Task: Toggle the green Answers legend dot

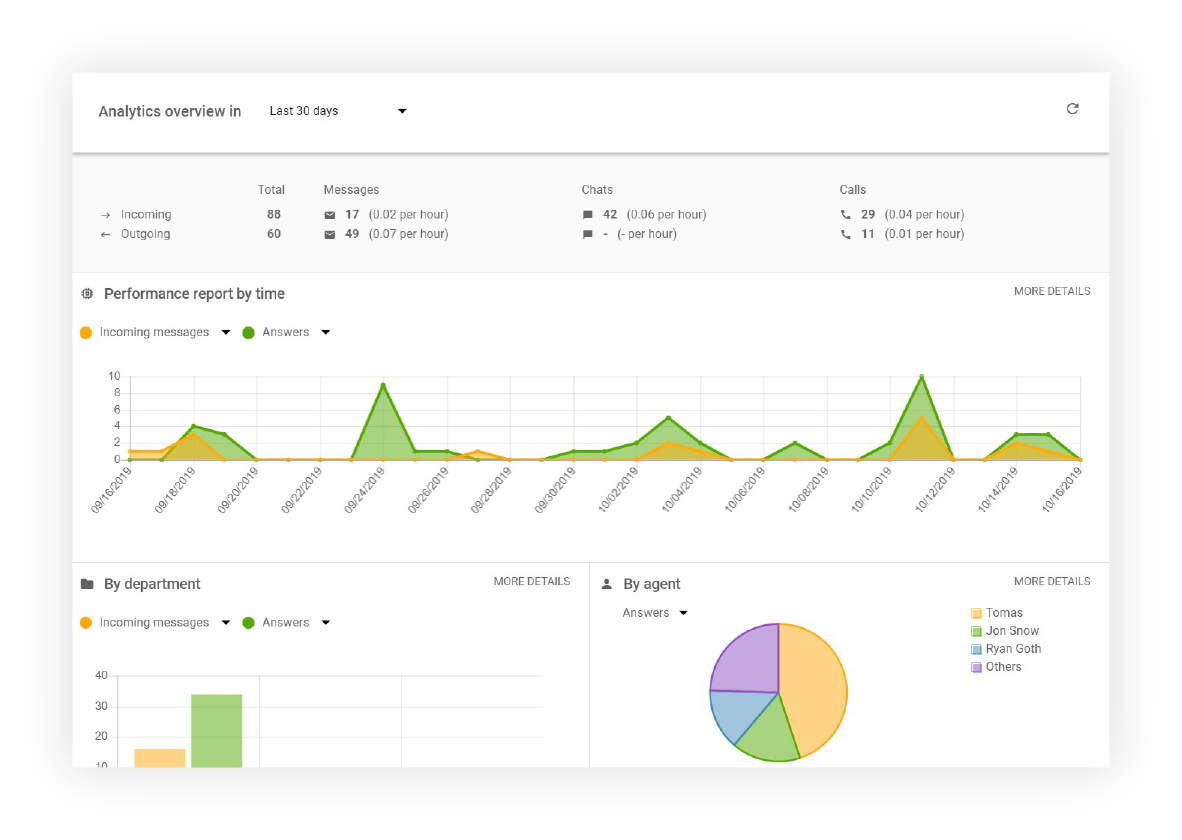Action: [247, 331]
